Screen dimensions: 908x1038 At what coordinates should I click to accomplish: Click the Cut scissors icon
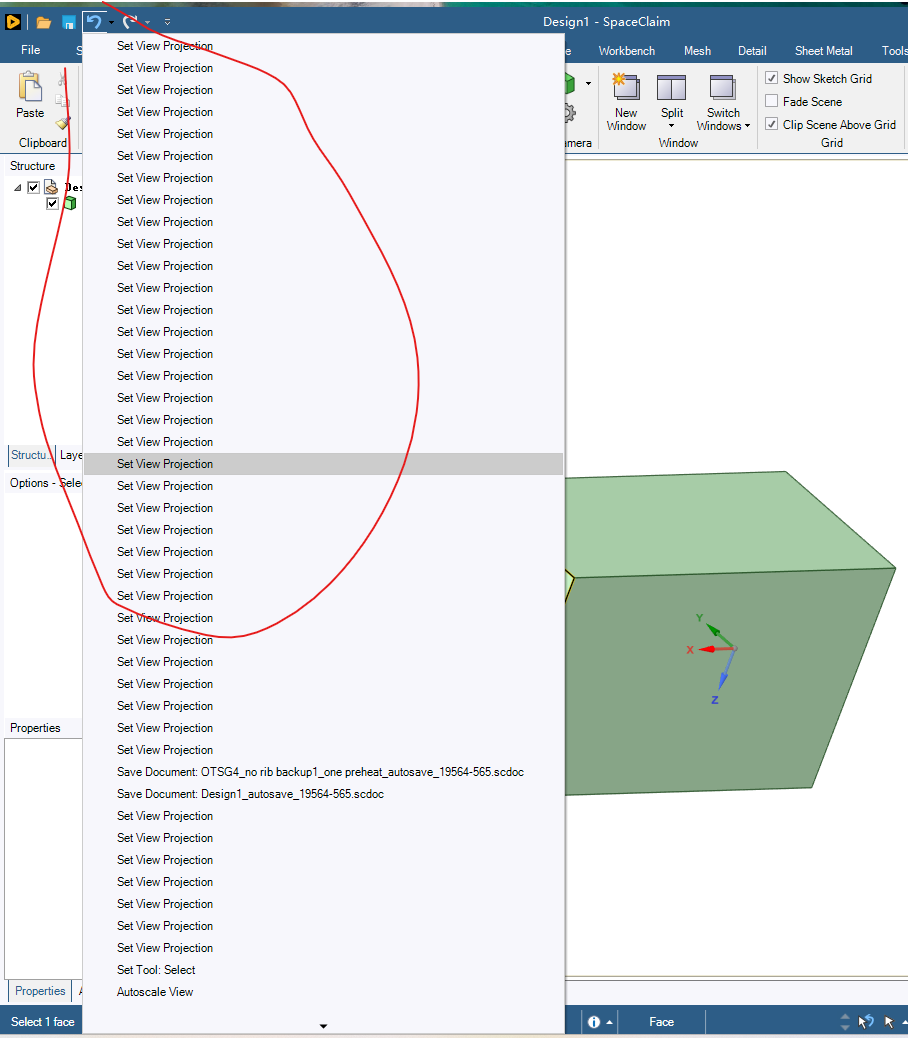(62, 79)
